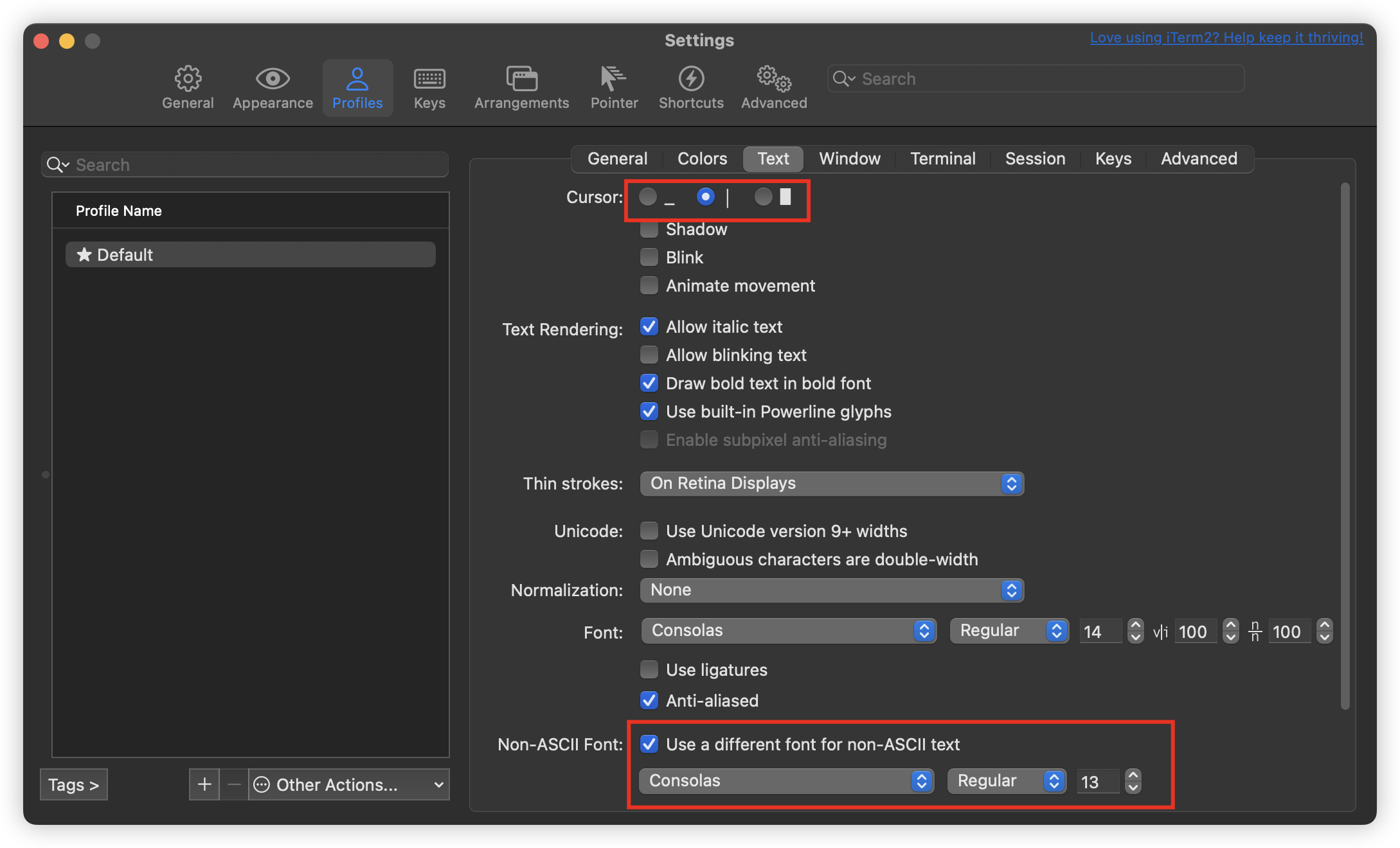The height and width of the screenshot is (848, 1400).
Task: Expand the Normalization dropdown
Action: [831, 590]
